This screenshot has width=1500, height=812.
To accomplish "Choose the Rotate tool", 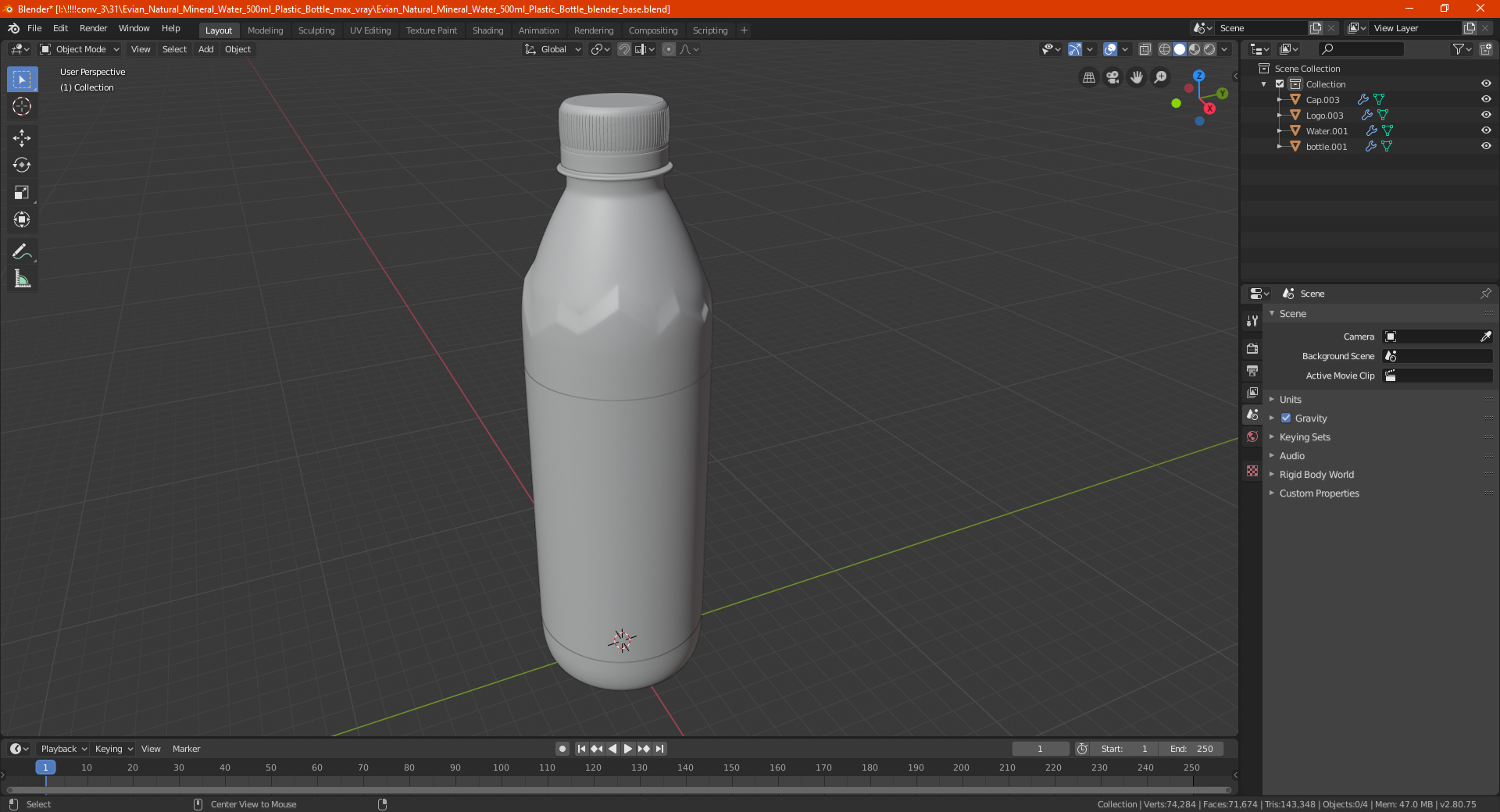I will (22, 166).
